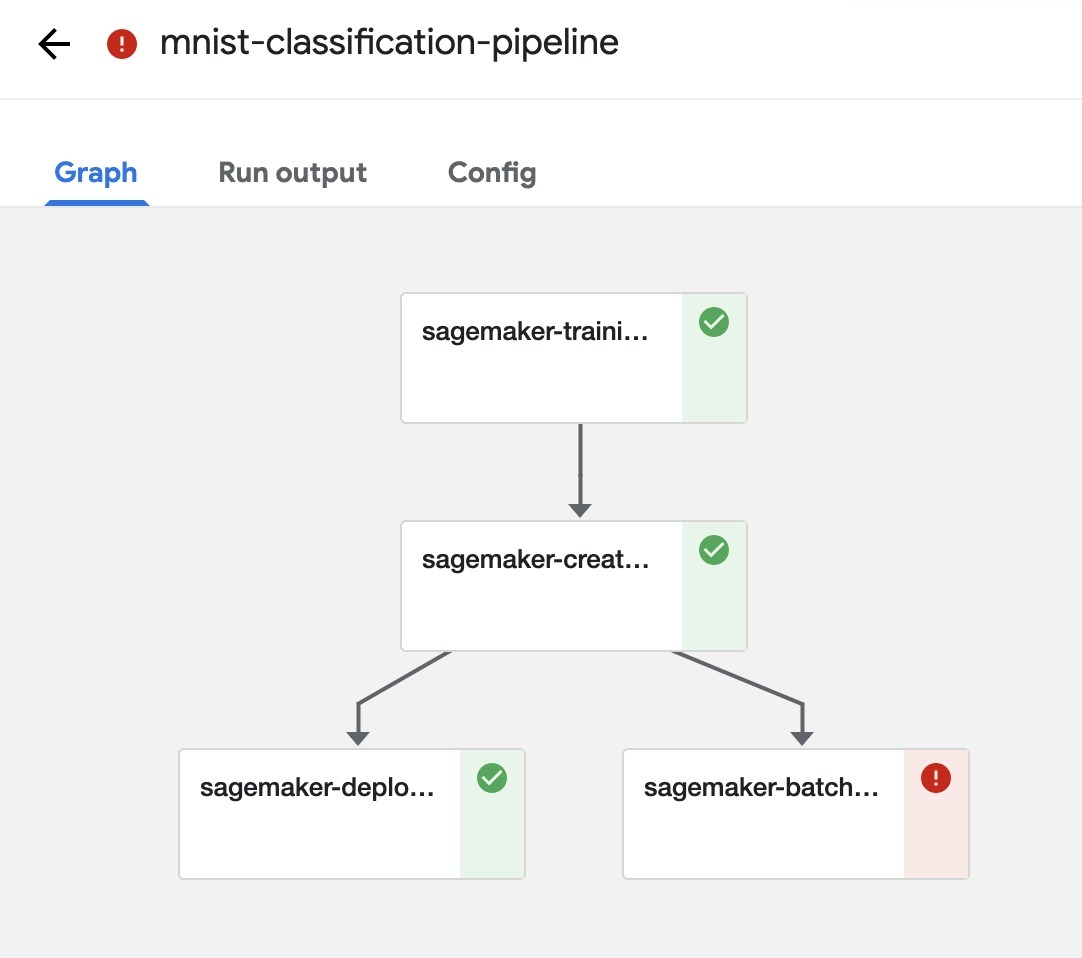Image resolution: width=1082 pixels, height=958 pixels.
Task: Select the sagemaker-create pipeline step
Action: click(540, 585)
